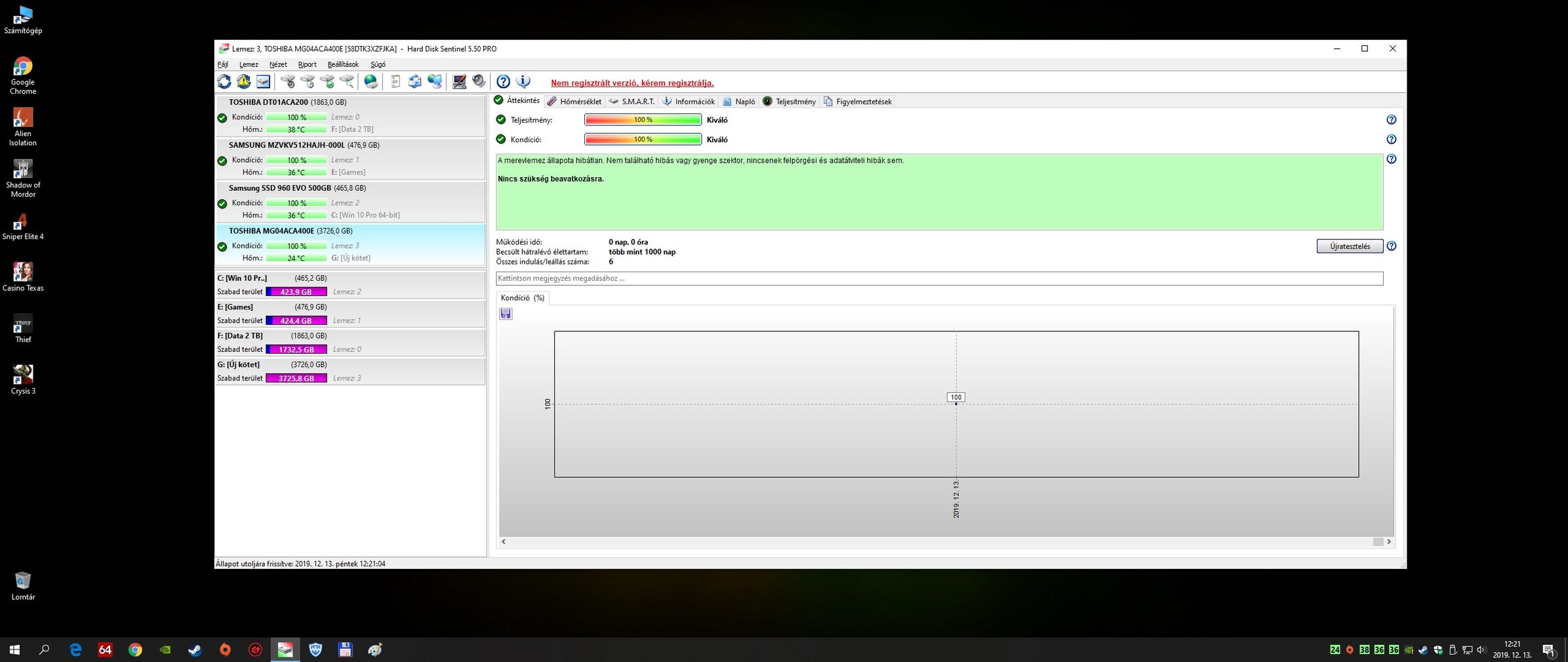
Task: Select the Kondíció (%) chart tab
Action: (x=523, y=298)
